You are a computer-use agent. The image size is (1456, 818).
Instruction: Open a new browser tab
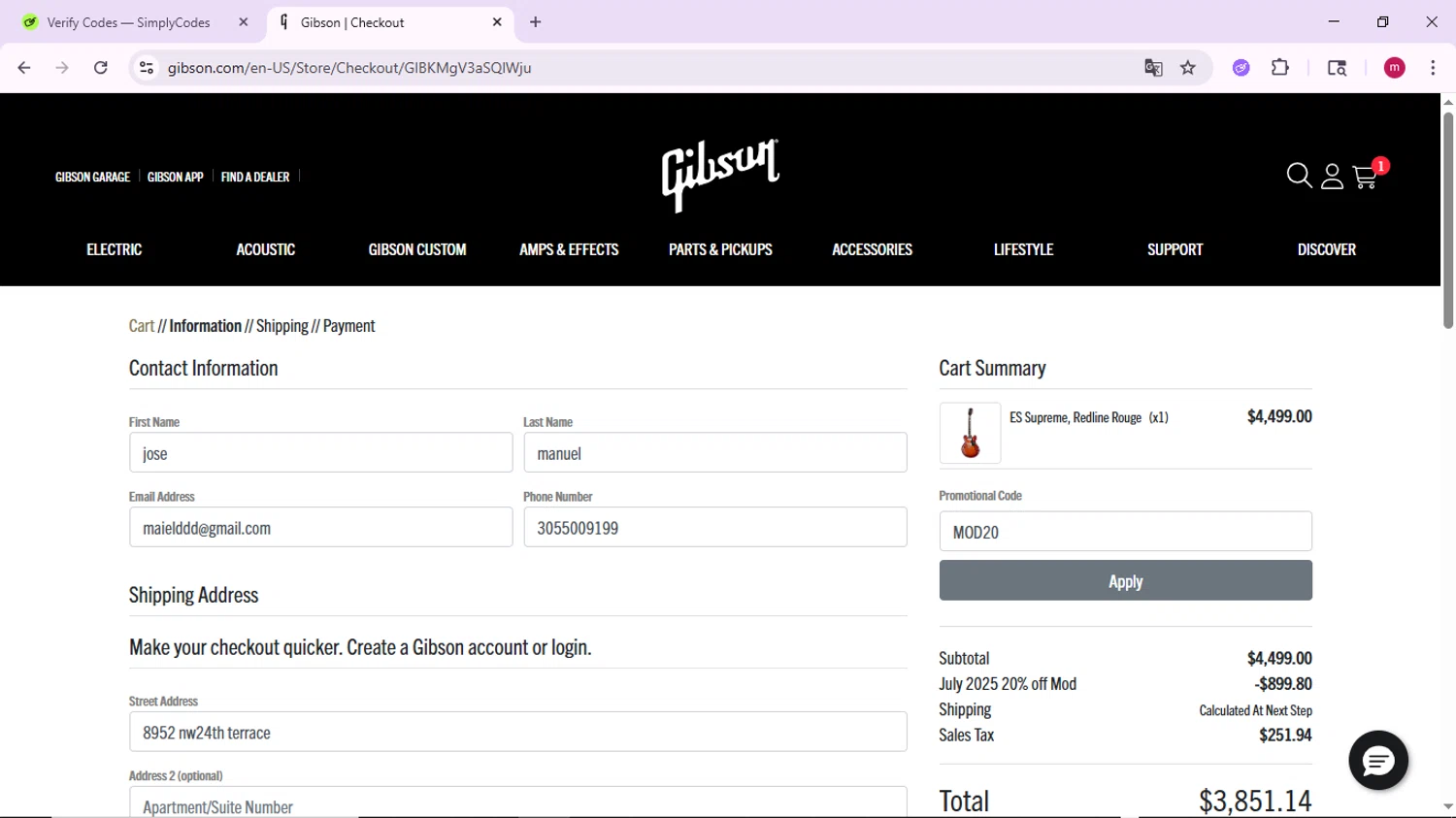coord(536,22)
